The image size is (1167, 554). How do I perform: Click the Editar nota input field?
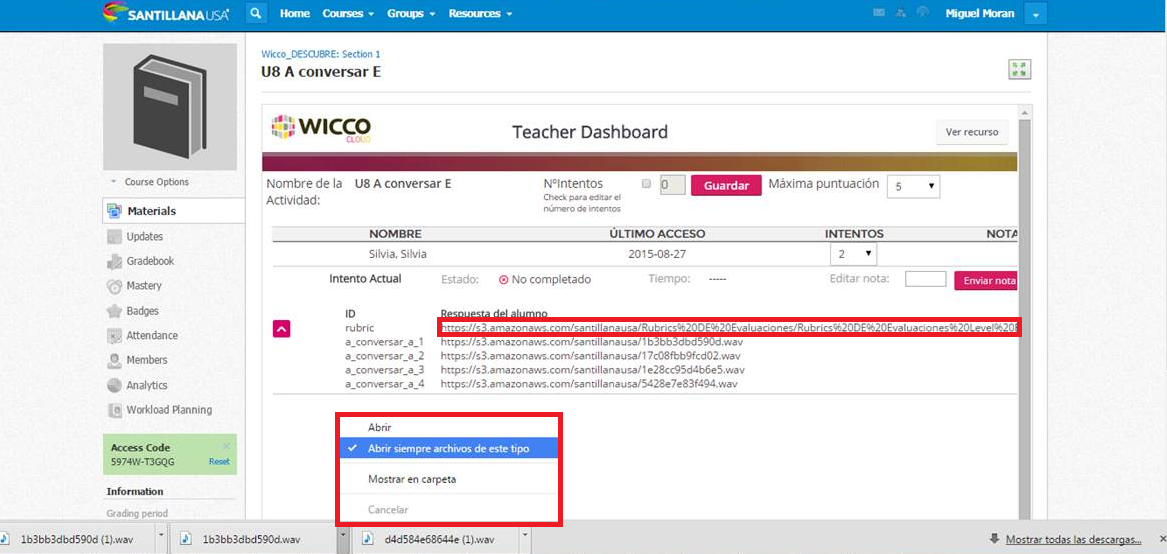pyautogui.click(x=925, y=279)
